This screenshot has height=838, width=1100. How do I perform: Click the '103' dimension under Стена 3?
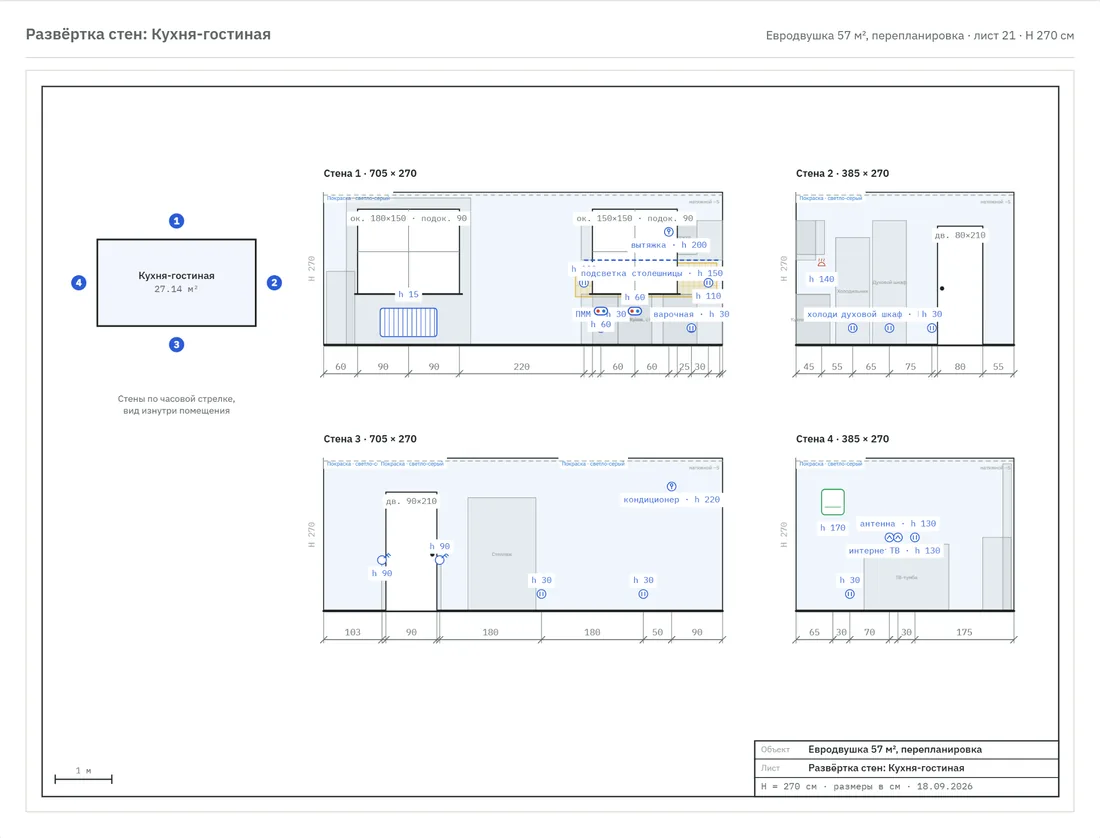pyautogui.click(x=352, y=633)
